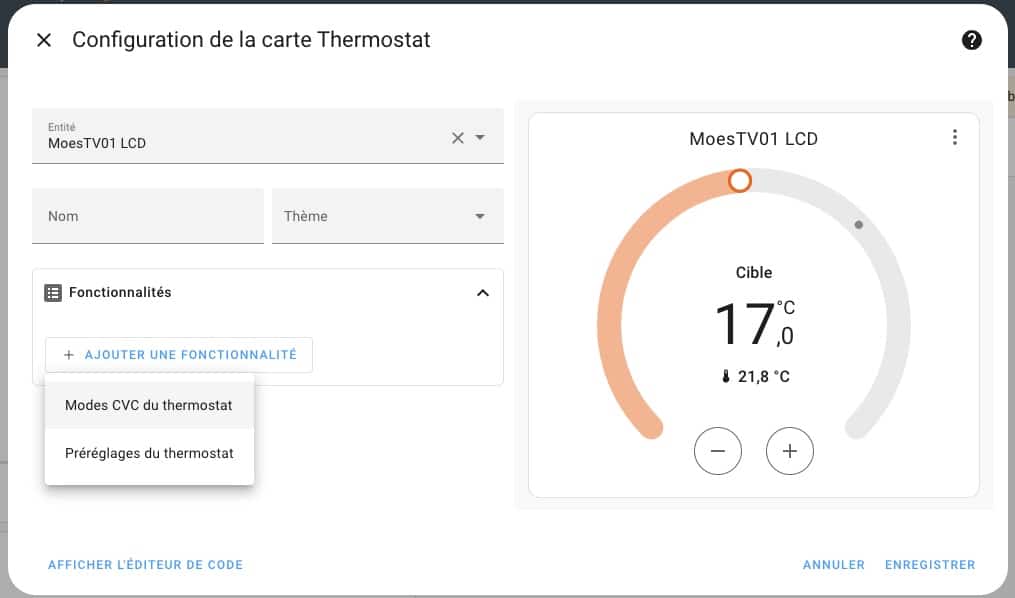Viewport: 1015px width, 598px height.
Task: Select Modes CVC du thermostat
Action: pos(149,405)
